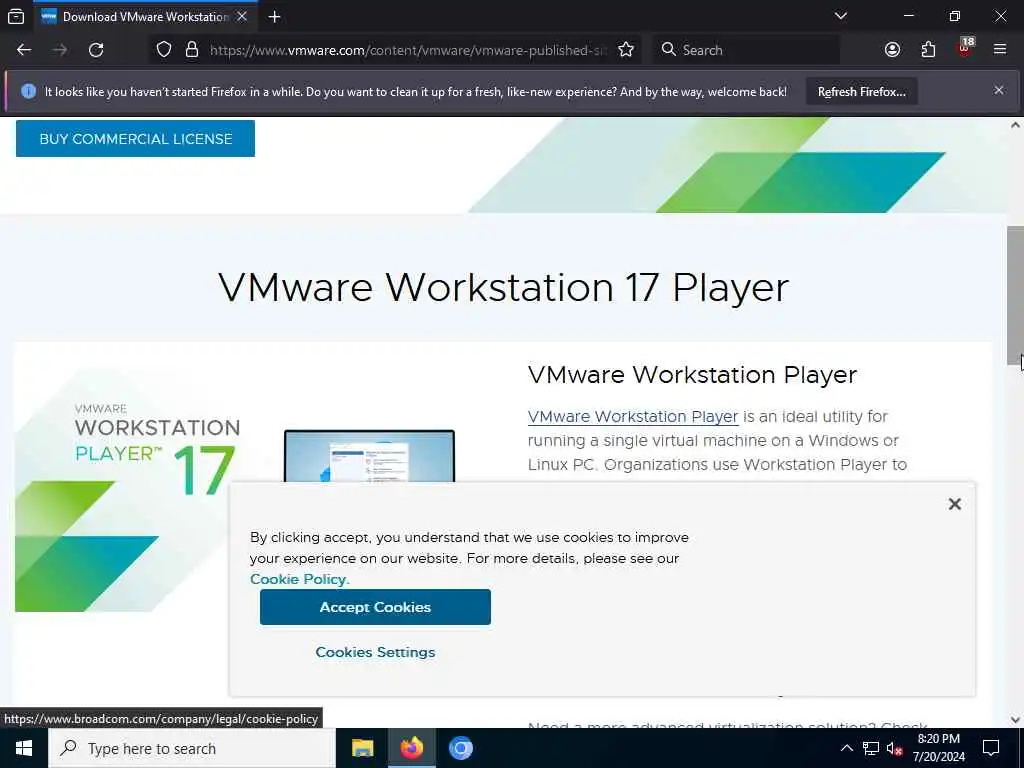
Task: Open the Cookie Policy link
Action: (x=300, y=579)
